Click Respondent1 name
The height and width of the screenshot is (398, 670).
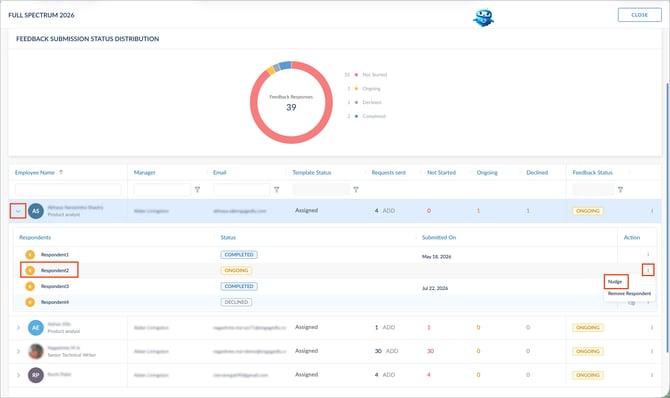click(55, 255)
